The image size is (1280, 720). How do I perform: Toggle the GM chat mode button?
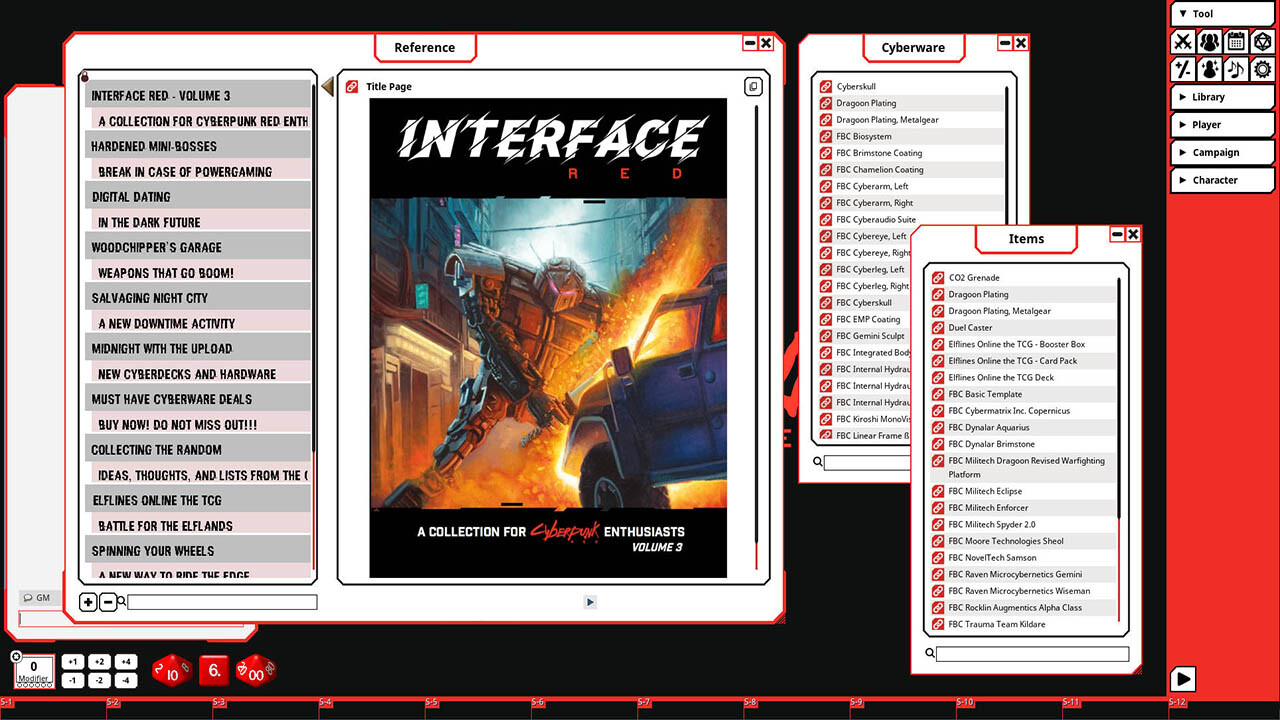coord(38,597)
